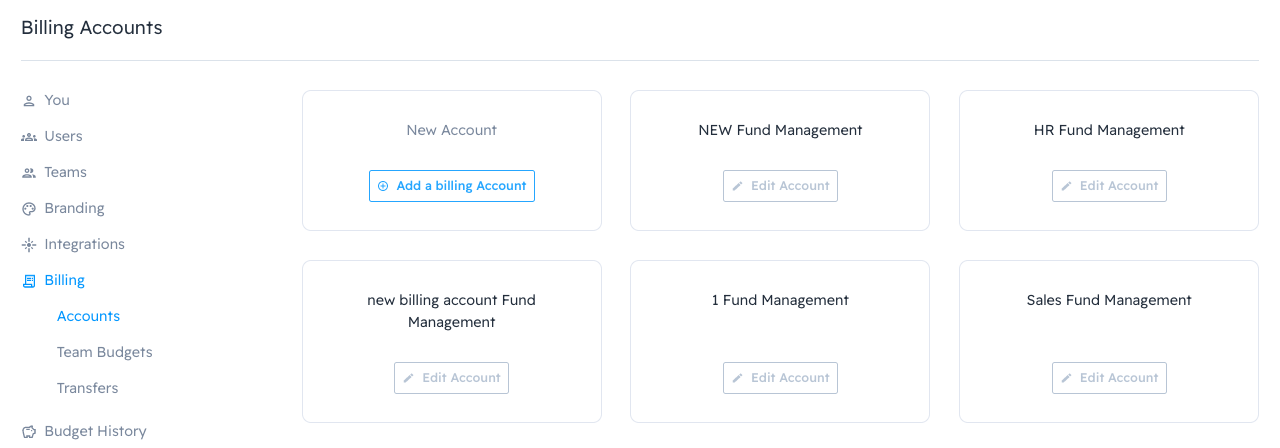Go to the Transfers section
The width and height of the screenshot is (1280, 448).
click(87, 388)
